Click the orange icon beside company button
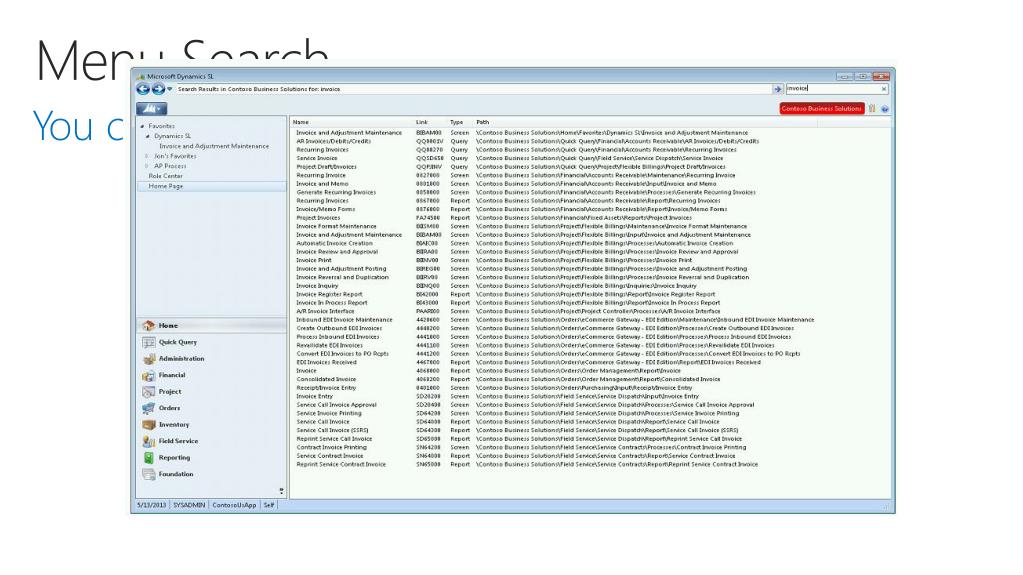Viewport: 1023px width, 575px height. click(872, 108)
